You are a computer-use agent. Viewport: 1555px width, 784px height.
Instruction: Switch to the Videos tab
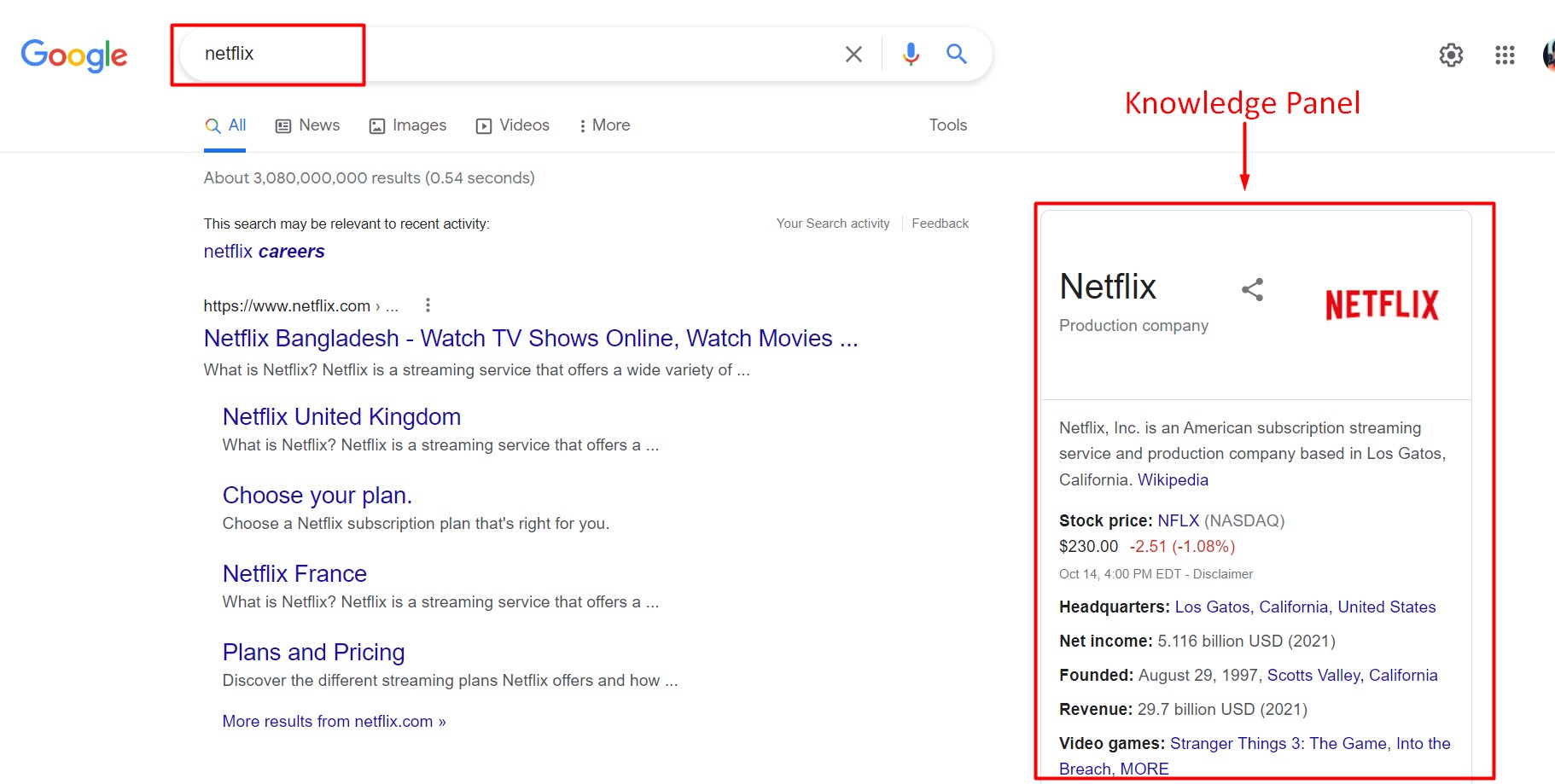click(512, 125)
